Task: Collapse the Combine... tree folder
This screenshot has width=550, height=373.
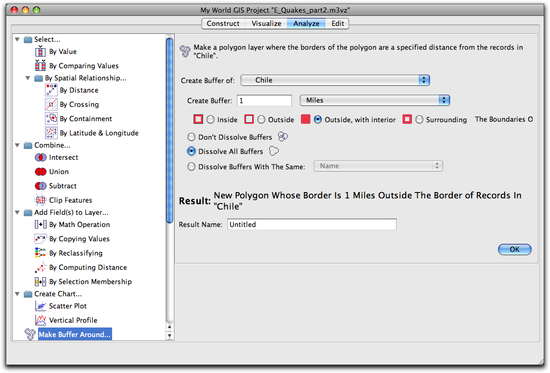Action: click(17, 145)
